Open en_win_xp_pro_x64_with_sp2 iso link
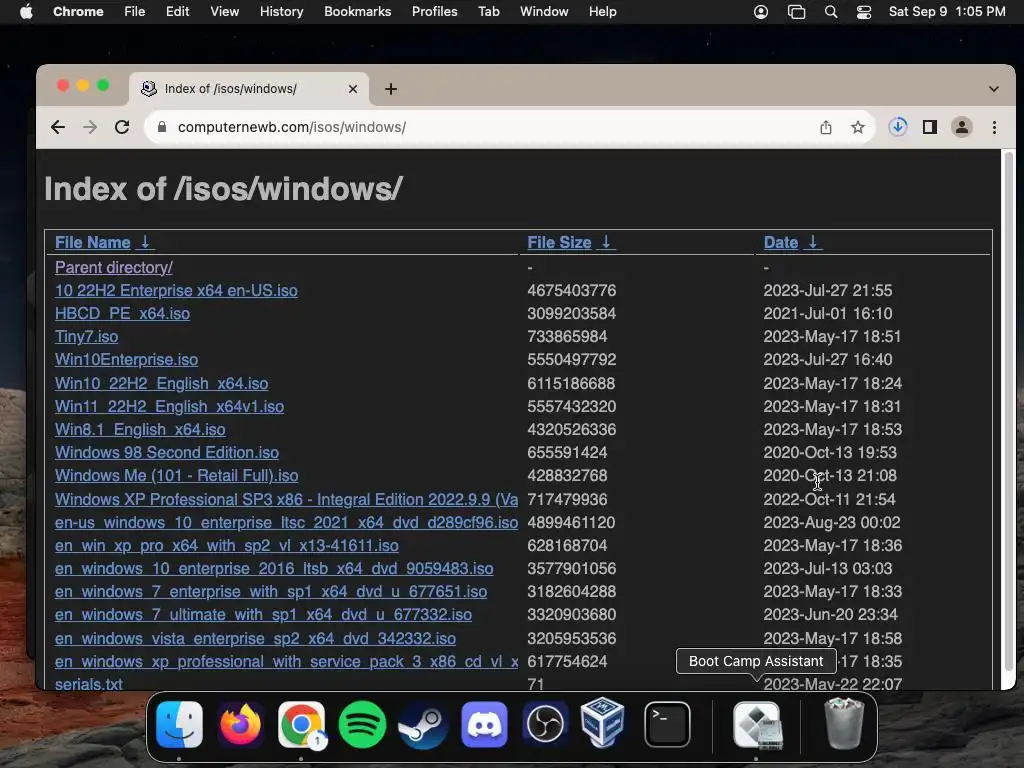The width and height of the screenshot is (1024, 768). point(227,545)
